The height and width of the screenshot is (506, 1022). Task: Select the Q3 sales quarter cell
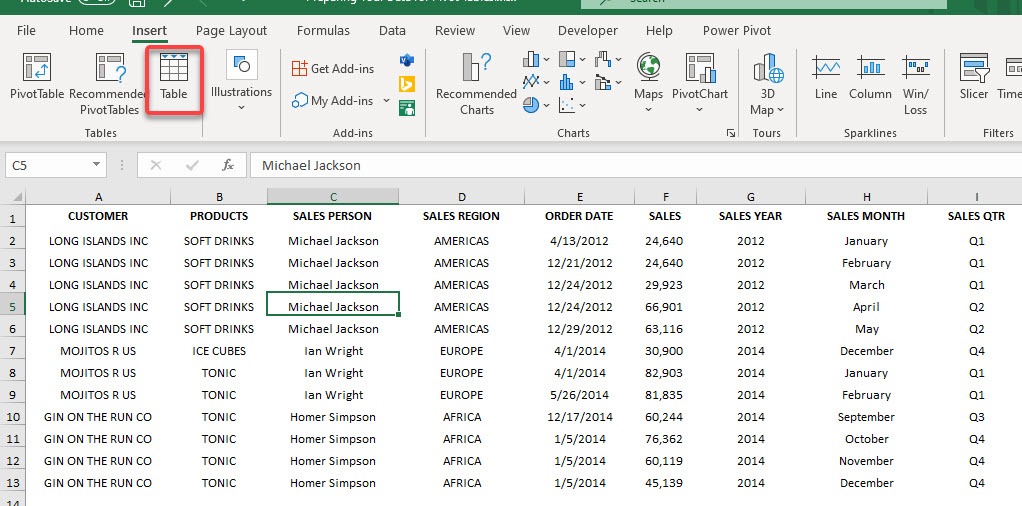point(976,417)
